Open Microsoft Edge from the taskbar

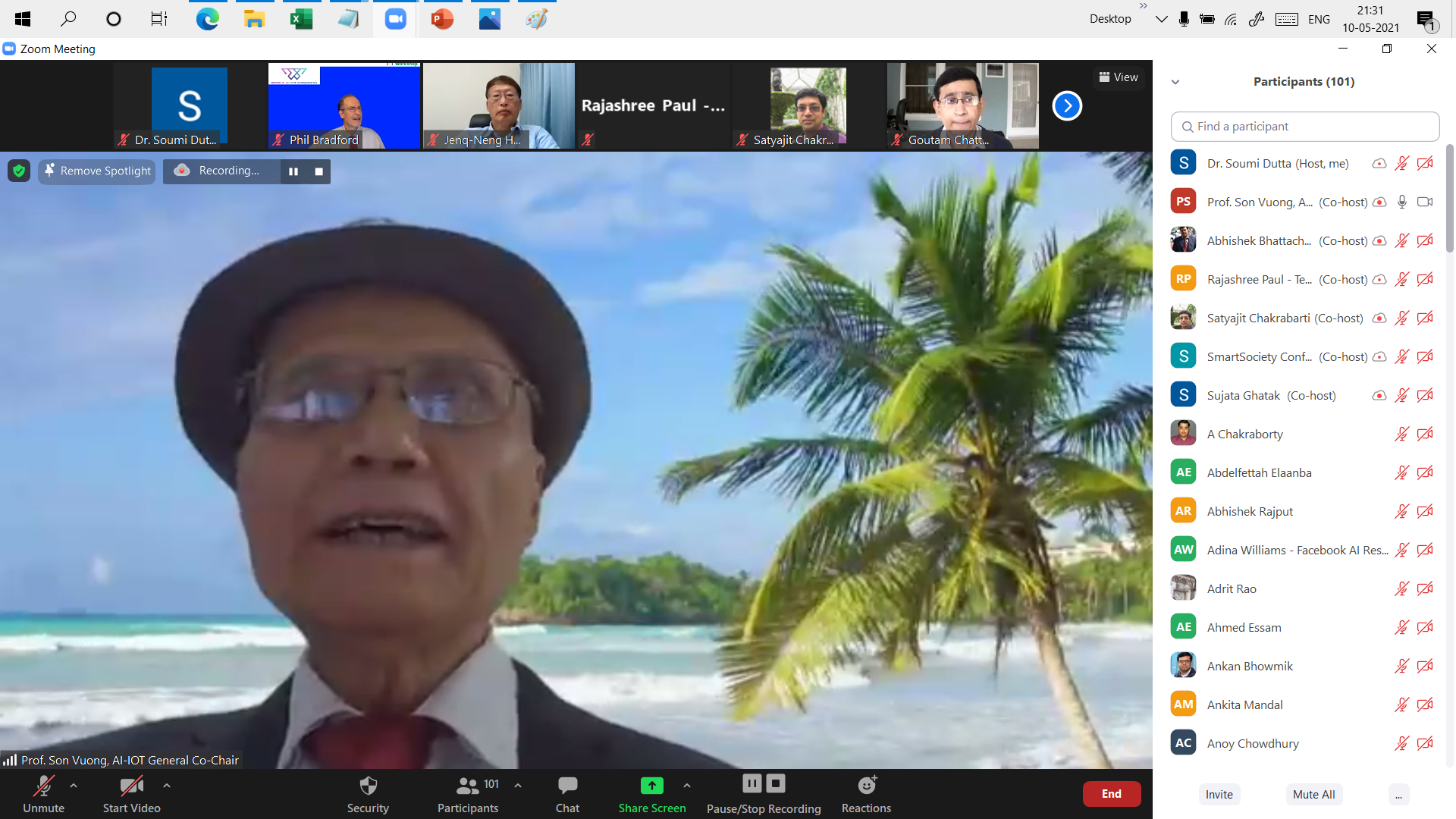(x=207, y=19)
